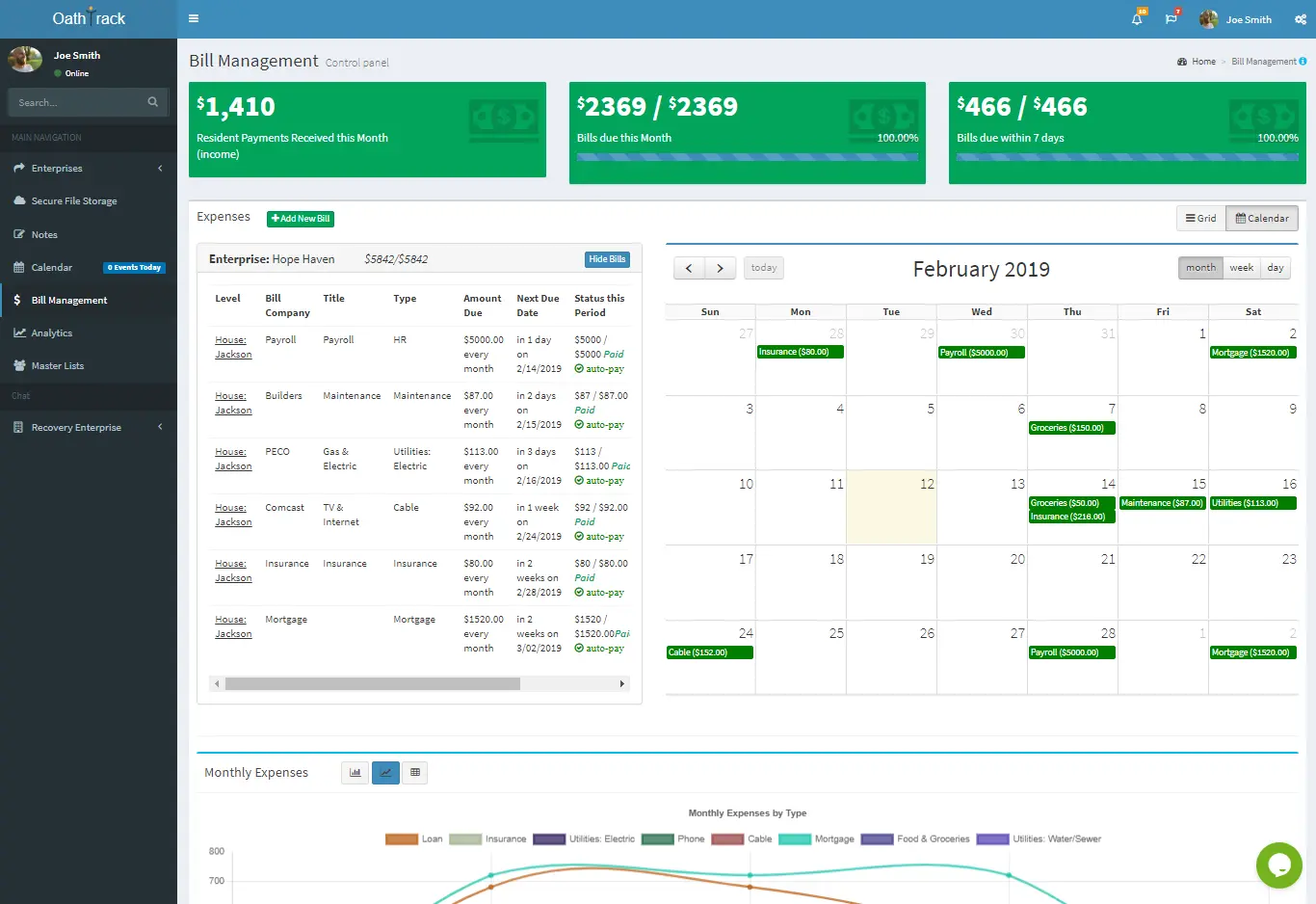
Task: Show table view of Monthly Expenses
Action: point(415,772)
